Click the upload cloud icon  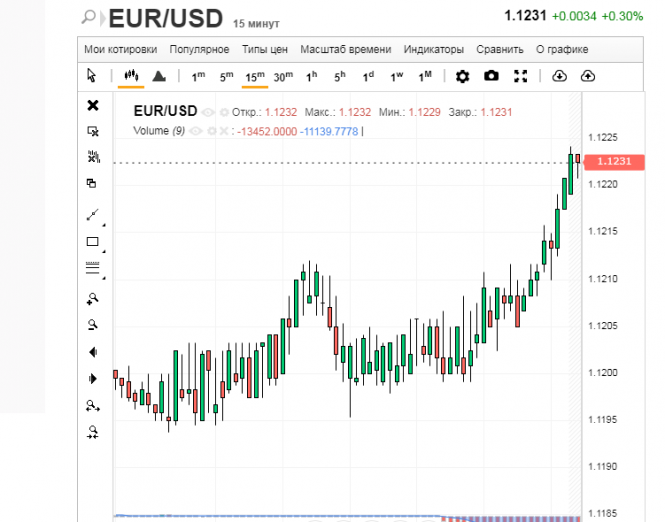click(587, 76)
